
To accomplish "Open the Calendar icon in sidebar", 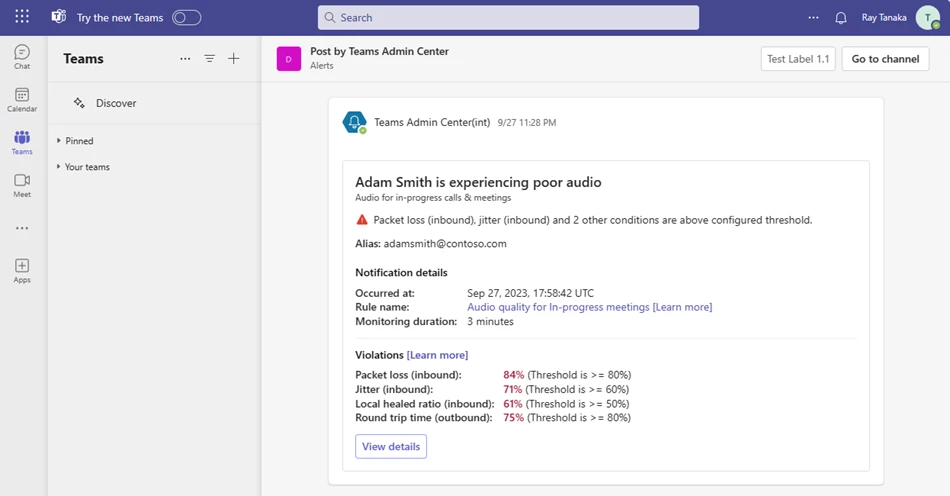I will 22,99.
